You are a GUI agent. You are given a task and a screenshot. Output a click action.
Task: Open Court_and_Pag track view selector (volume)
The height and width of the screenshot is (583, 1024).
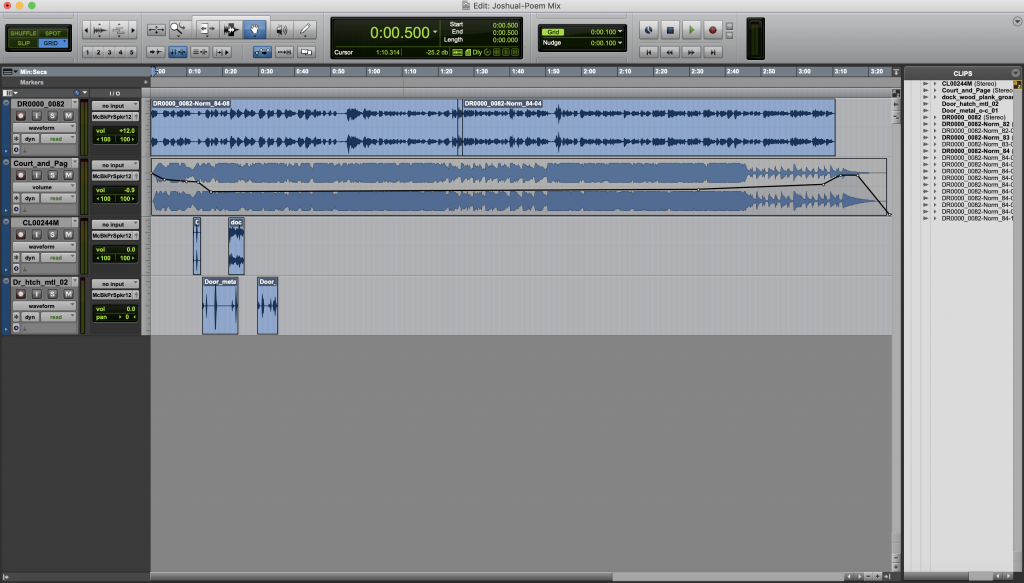(44, 187)
